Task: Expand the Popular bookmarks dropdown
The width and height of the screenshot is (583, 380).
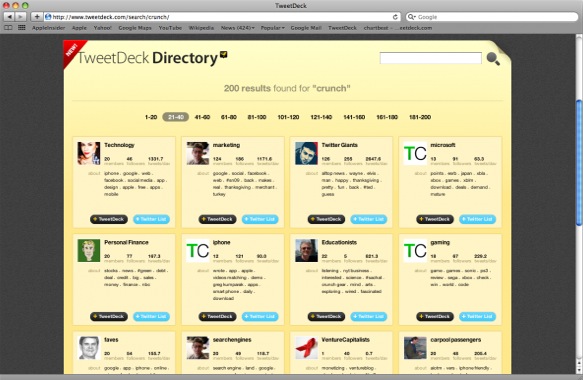Action: (x=273, y=28)
